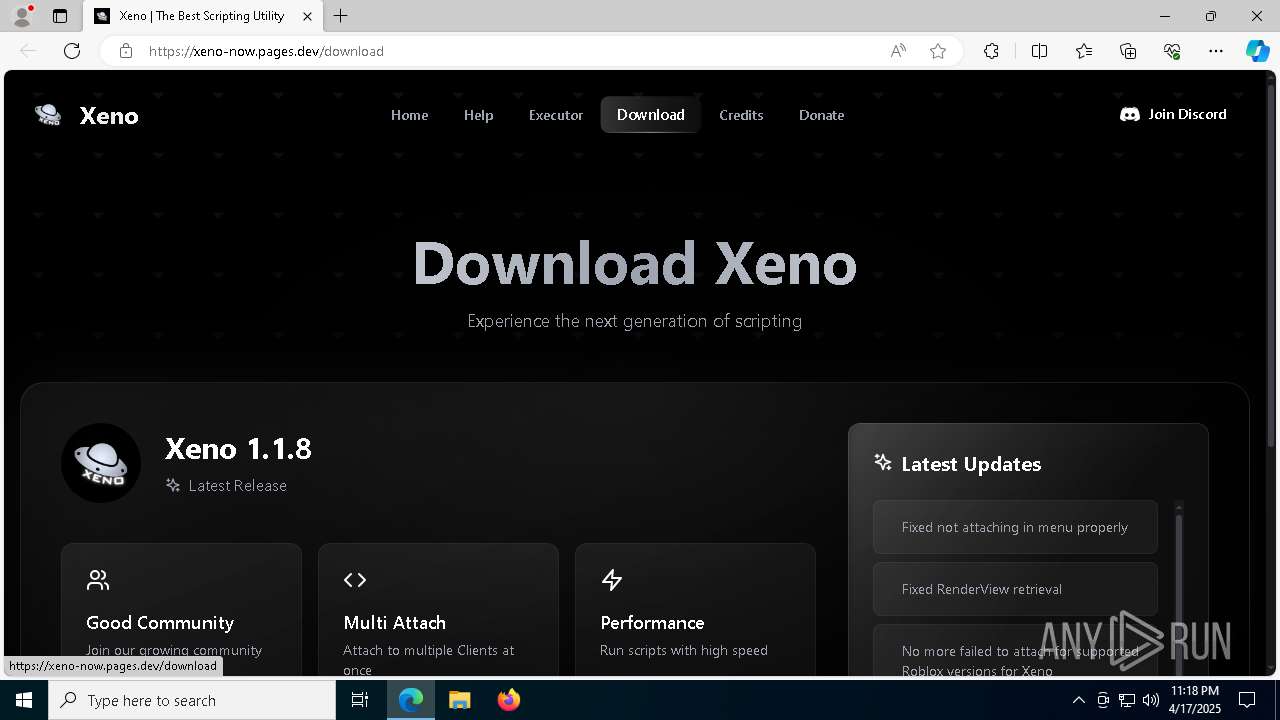The height and width of the screenshot is (720, 1280).
Task: Click the Performance card title
Action: 652,622
